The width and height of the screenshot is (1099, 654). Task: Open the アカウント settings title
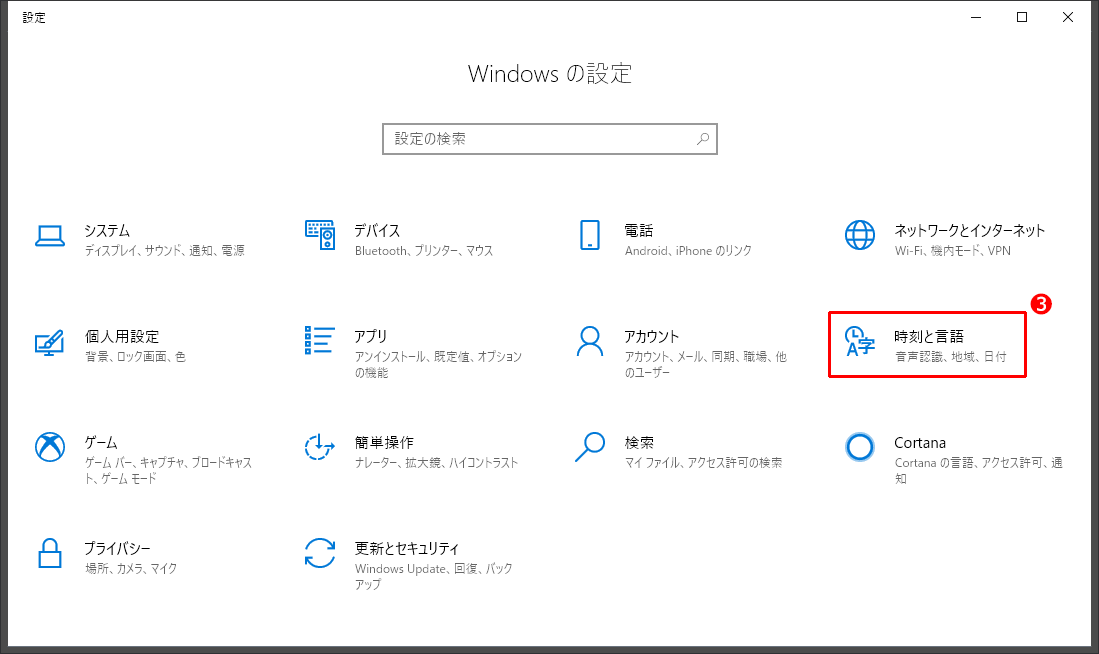pos(652,336)
